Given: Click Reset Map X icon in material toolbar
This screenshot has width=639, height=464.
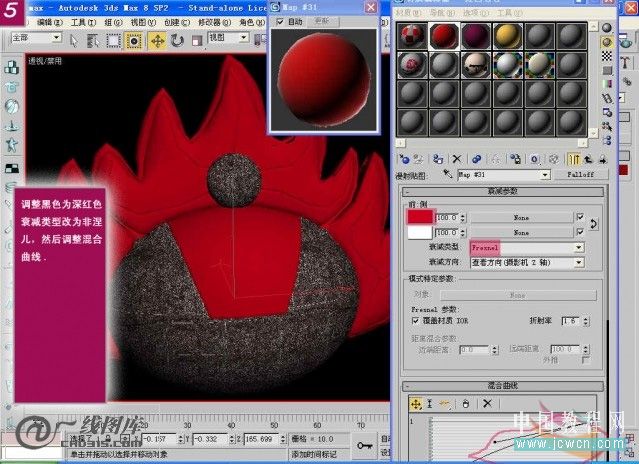Looking at the screenshot, I should 457,159.
